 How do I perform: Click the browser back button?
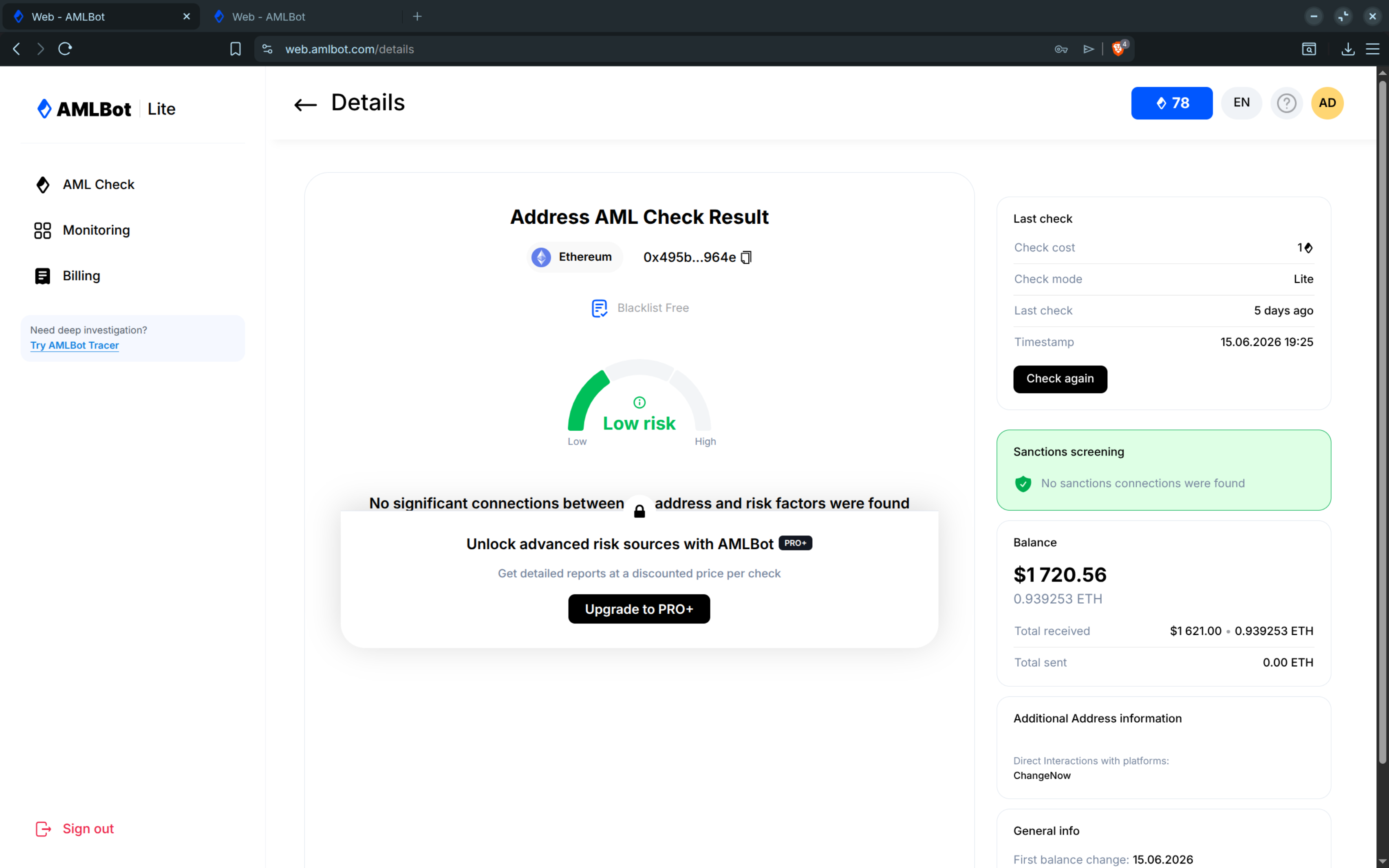[x=17, y=49]
